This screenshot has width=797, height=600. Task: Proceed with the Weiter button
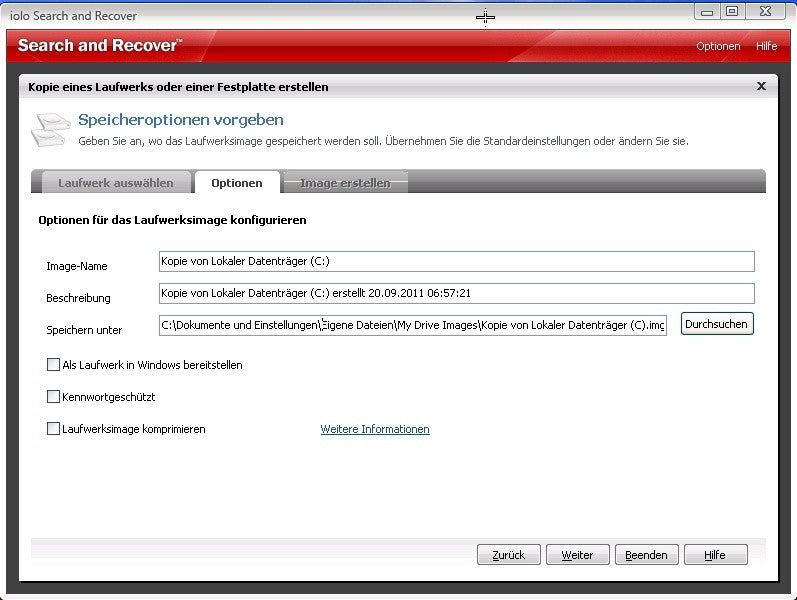[577, 555]
